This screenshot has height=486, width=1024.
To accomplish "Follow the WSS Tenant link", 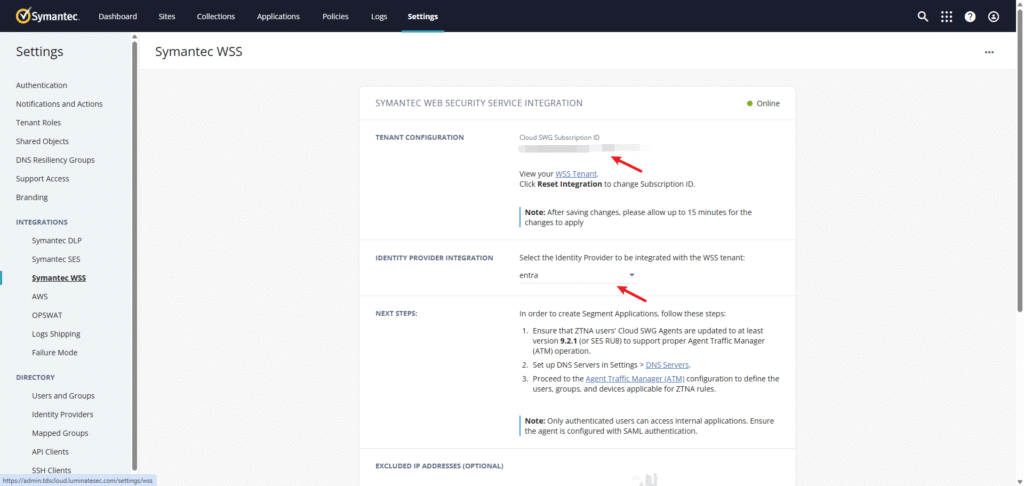I will (x=576, y=174).
